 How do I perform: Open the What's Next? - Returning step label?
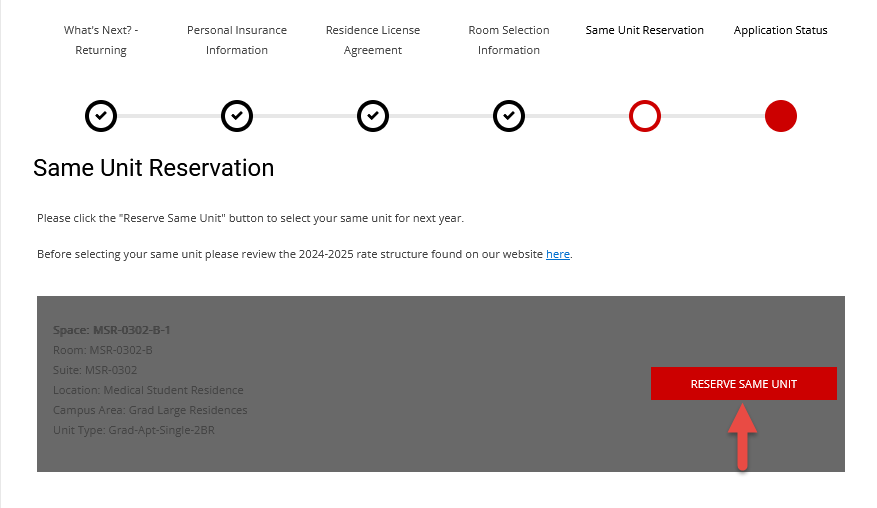click(101, 40)
